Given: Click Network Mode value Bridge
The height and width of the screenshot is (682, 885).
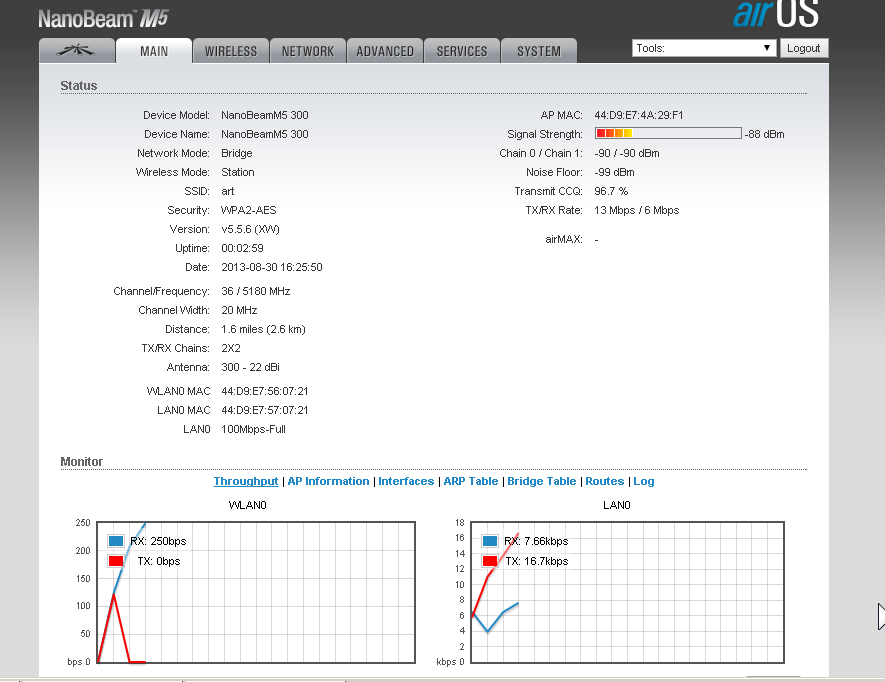Looking at the screenshot, I should tap(236, 153).
